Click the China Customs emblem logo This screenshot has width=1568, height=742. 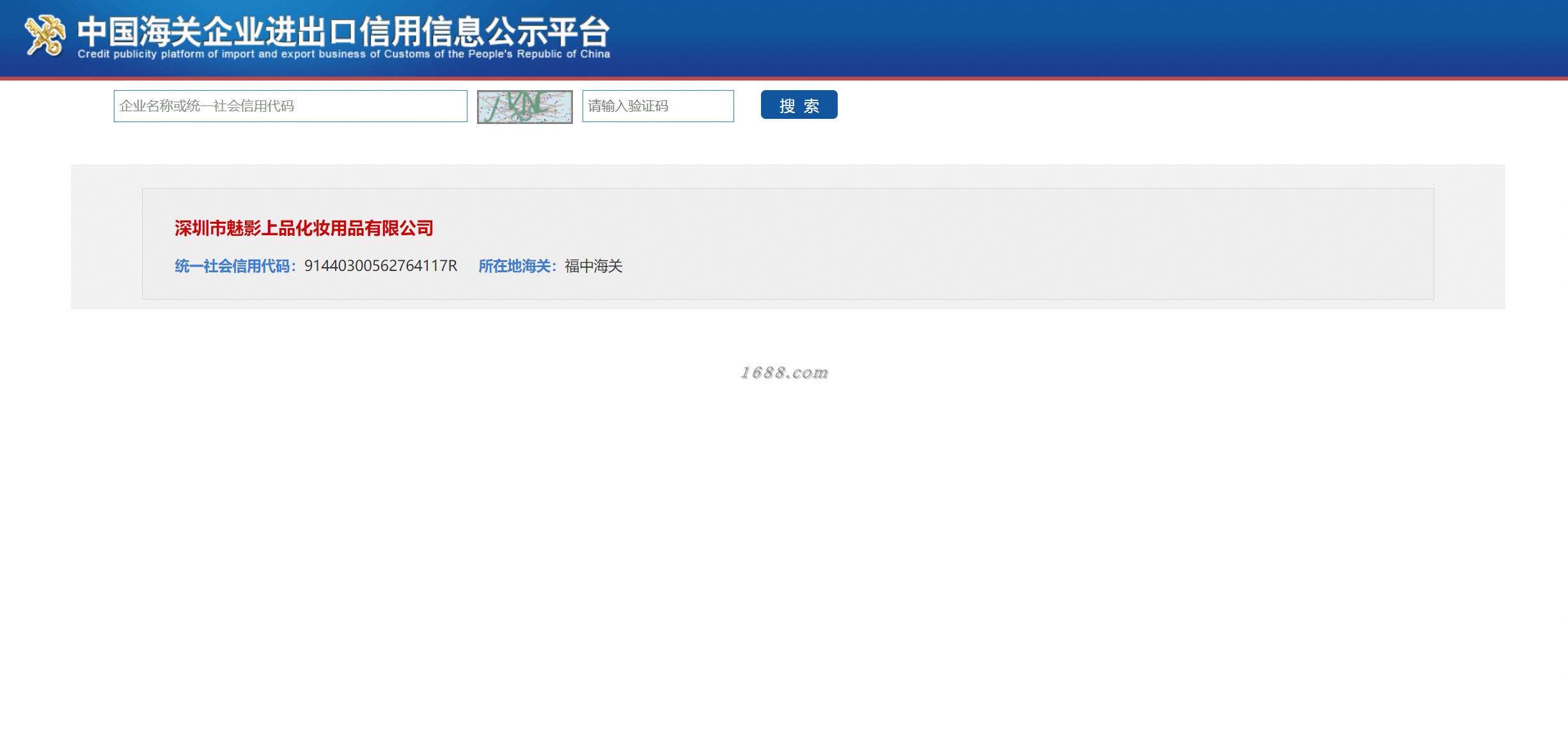point(45,35)
